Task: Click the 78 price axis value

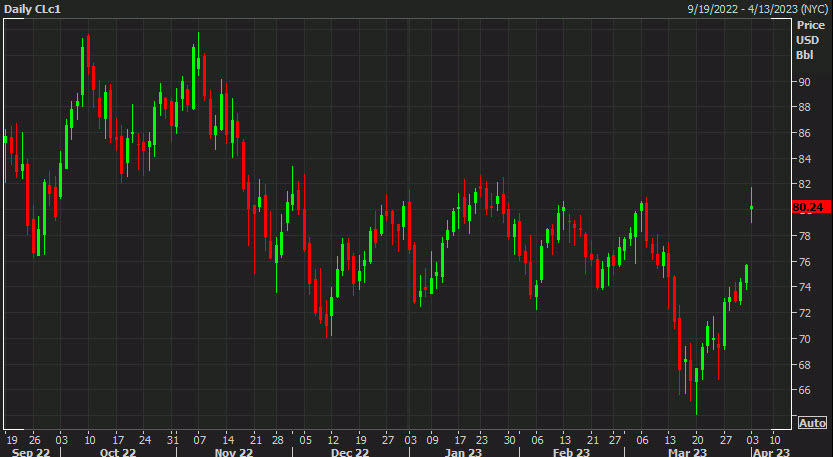Action: pos(804,236)
